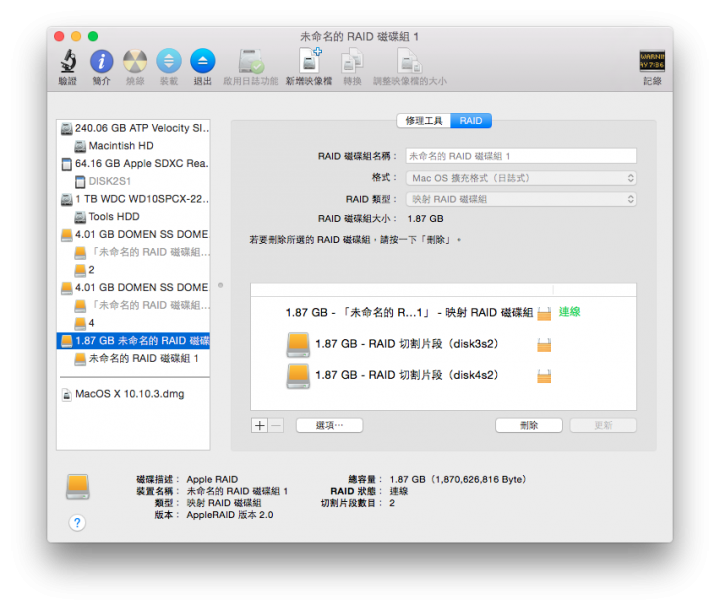Viewport: 720px width, 610px height.
Task: Click the sidebar divider resize handle dot
Action: click(220, 285)
